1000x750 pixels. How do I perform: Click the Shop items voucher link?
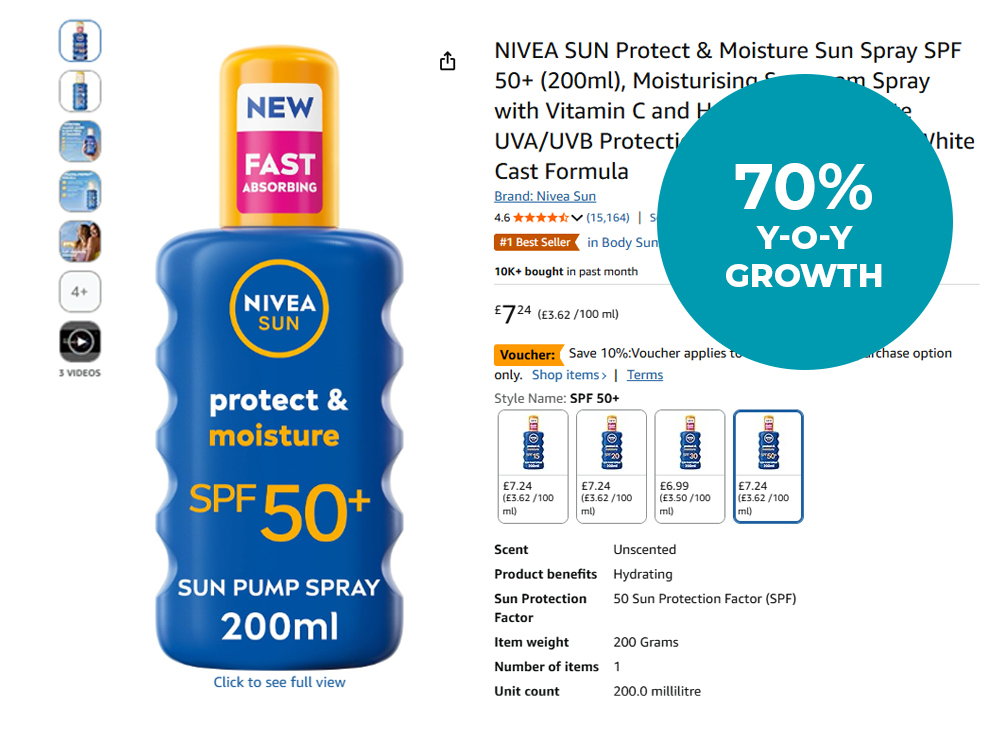(x=569, y=375)
